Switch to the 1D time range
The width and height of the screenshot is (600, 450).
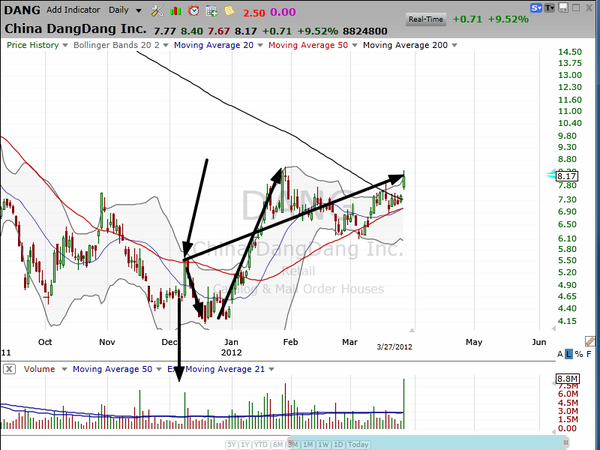[x=338, y=444]
